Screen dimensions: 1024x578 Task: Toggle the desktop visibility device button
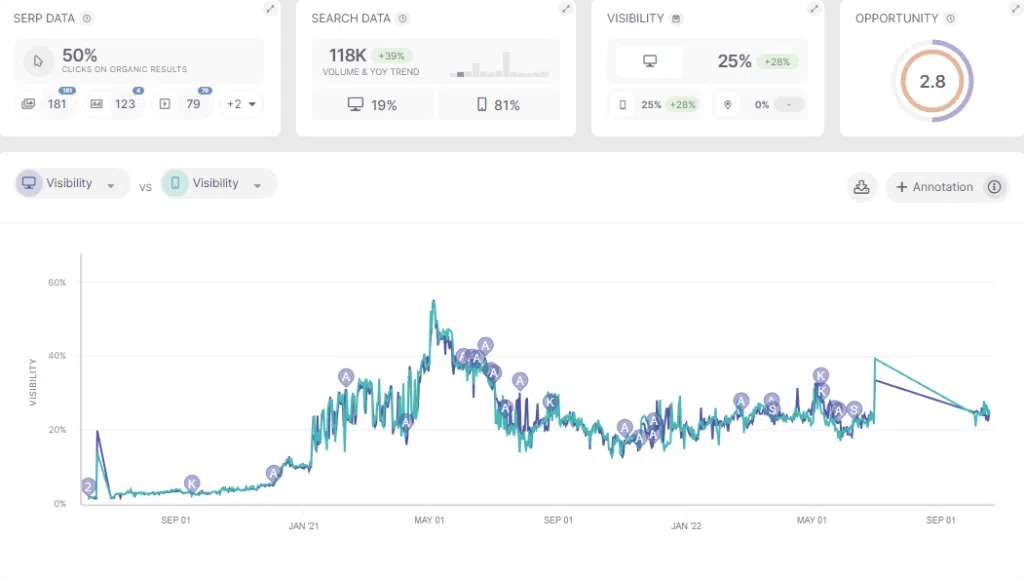pos(650,61)
